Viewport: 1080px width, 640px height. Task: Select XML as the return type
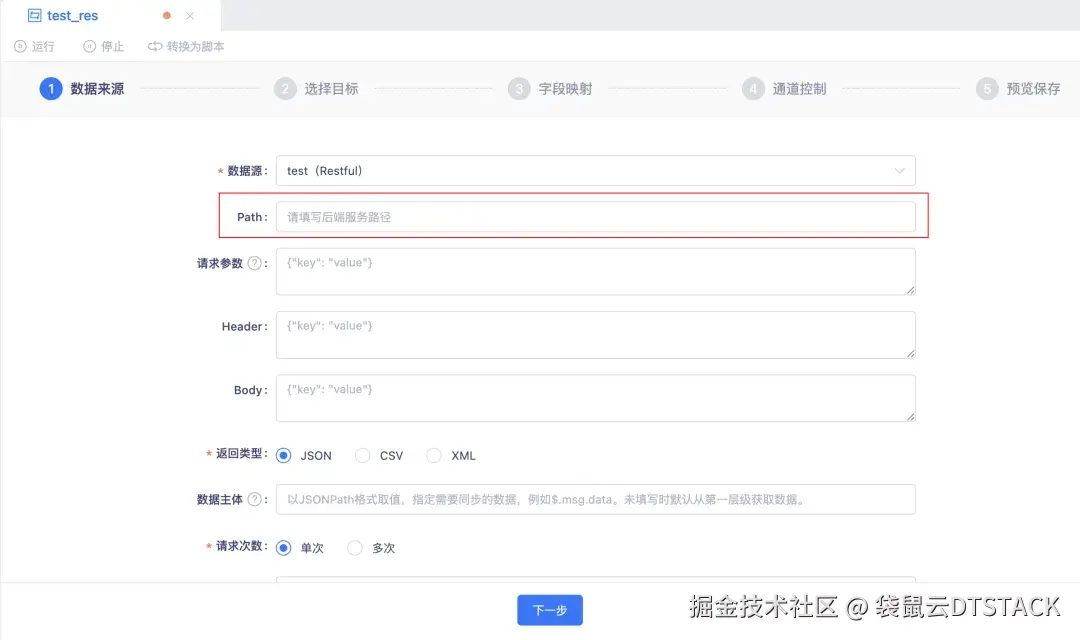(434, 455)
